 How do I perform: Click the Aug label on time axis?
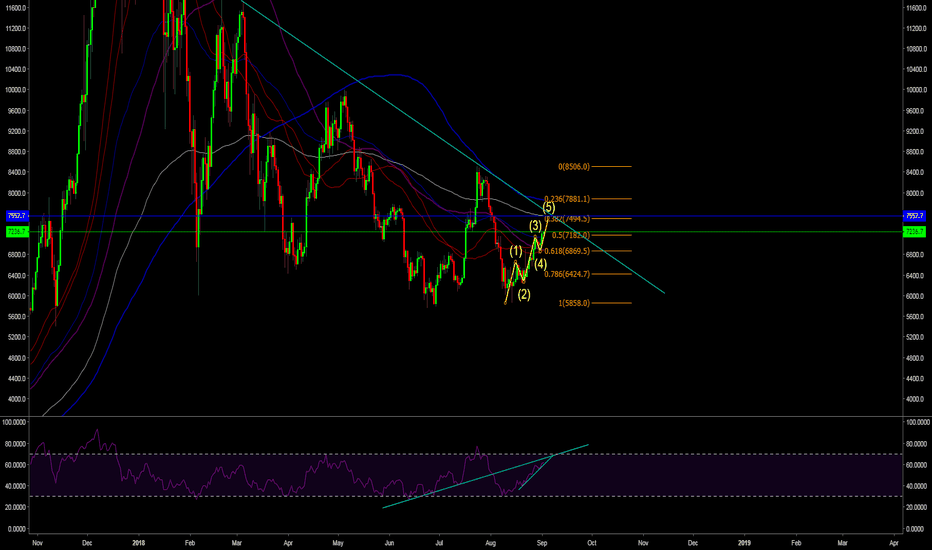tap(490, 543)
